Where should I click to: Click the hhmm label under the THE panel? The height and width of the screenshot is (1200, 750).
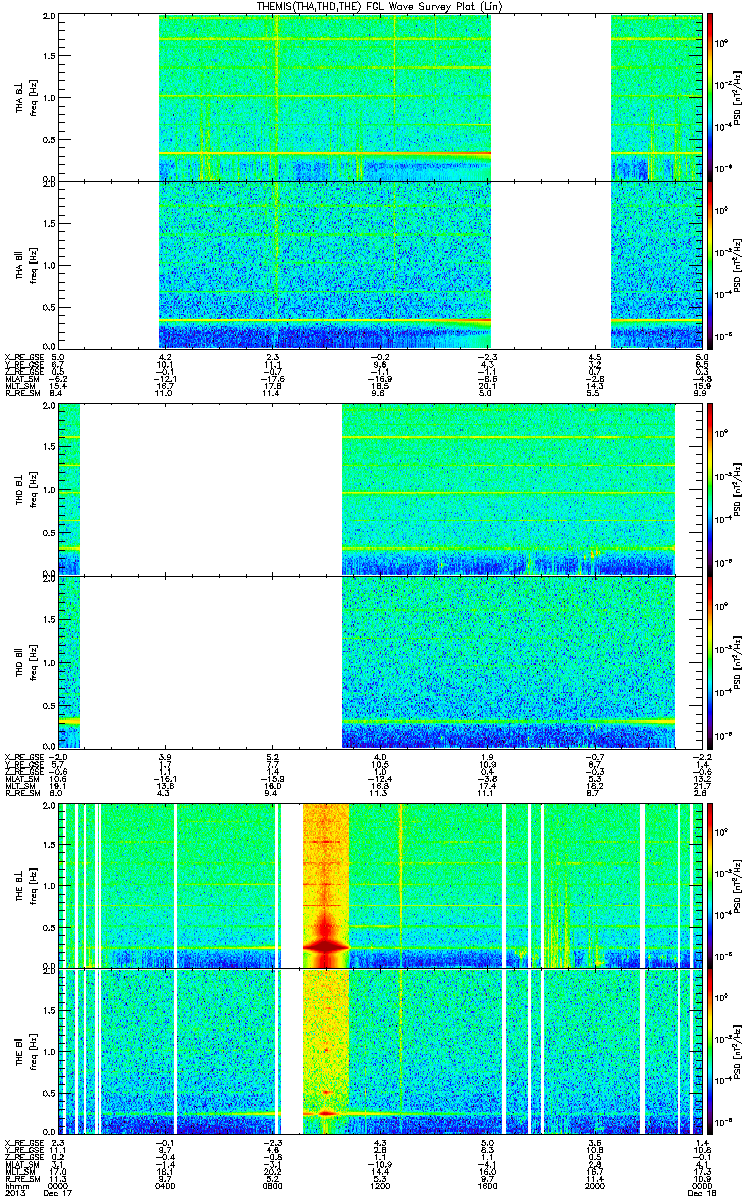point(16,1185)
